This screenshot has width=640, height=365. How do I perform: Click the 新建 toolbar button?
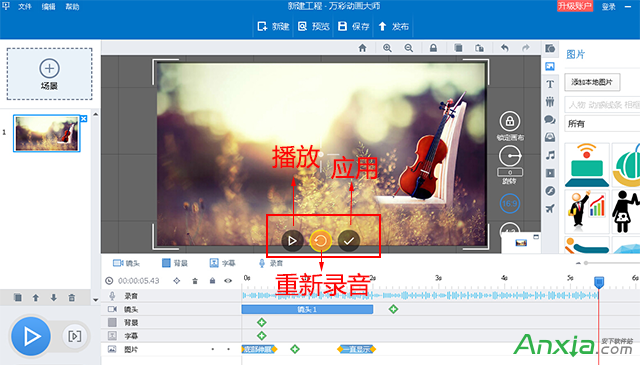[x=273, y=27]
